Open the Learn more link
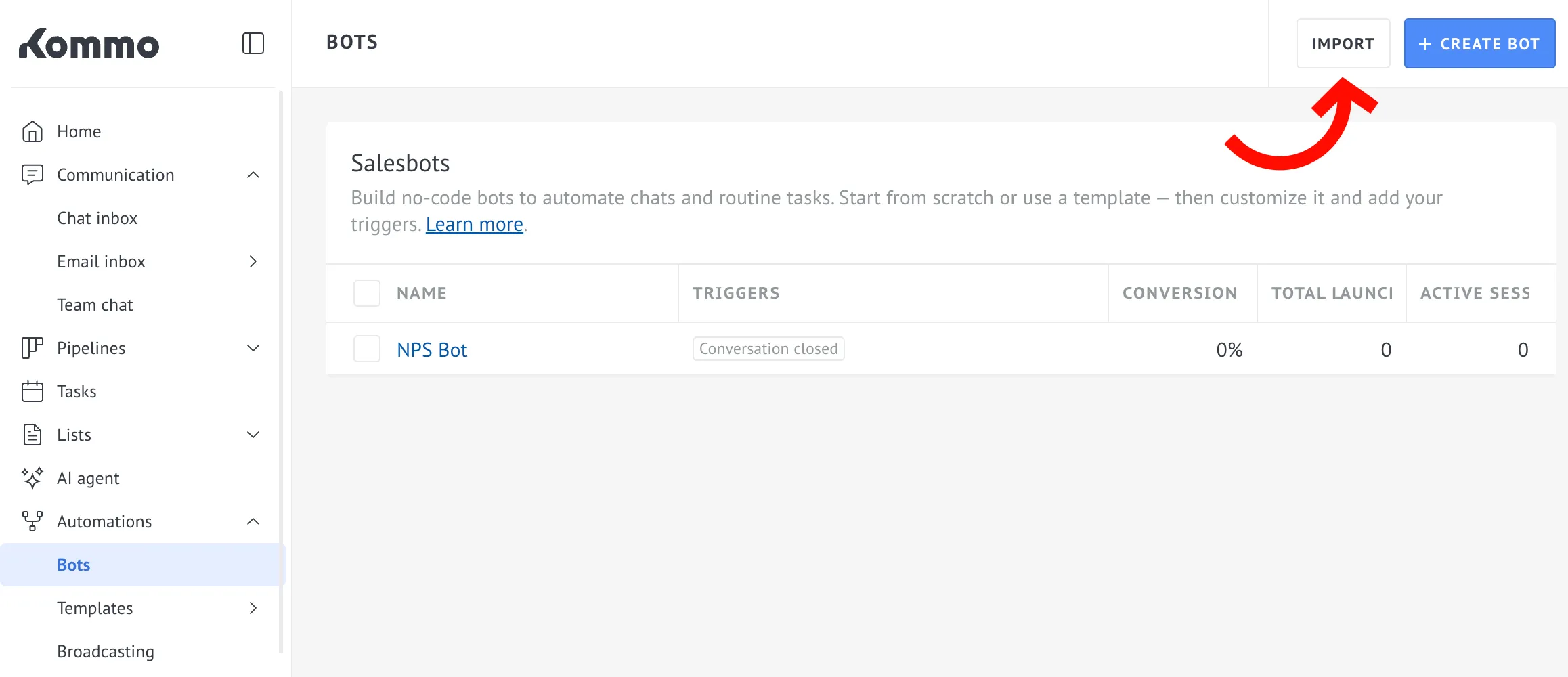The image size is (1568, 677). click(x=474, y=224)
